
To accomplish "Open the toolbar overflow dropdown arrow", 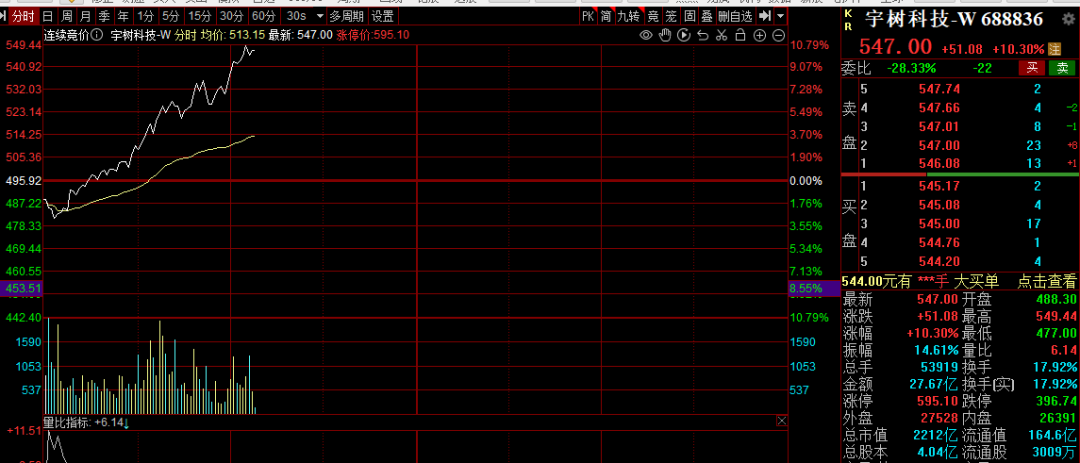I will coord(780,16).
